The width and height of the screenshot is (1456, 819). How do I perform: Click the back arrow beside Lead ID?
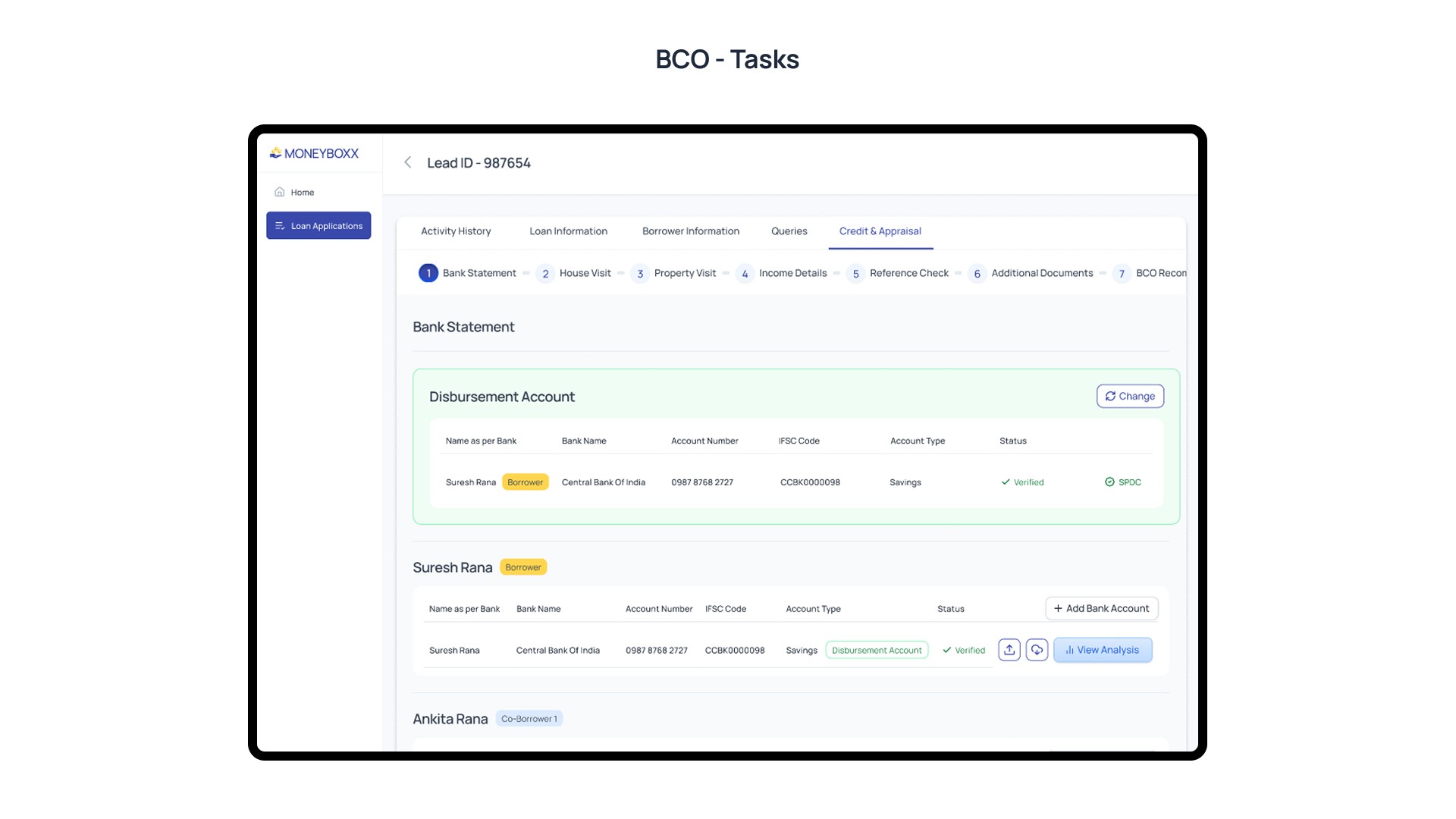pos(408,162)
